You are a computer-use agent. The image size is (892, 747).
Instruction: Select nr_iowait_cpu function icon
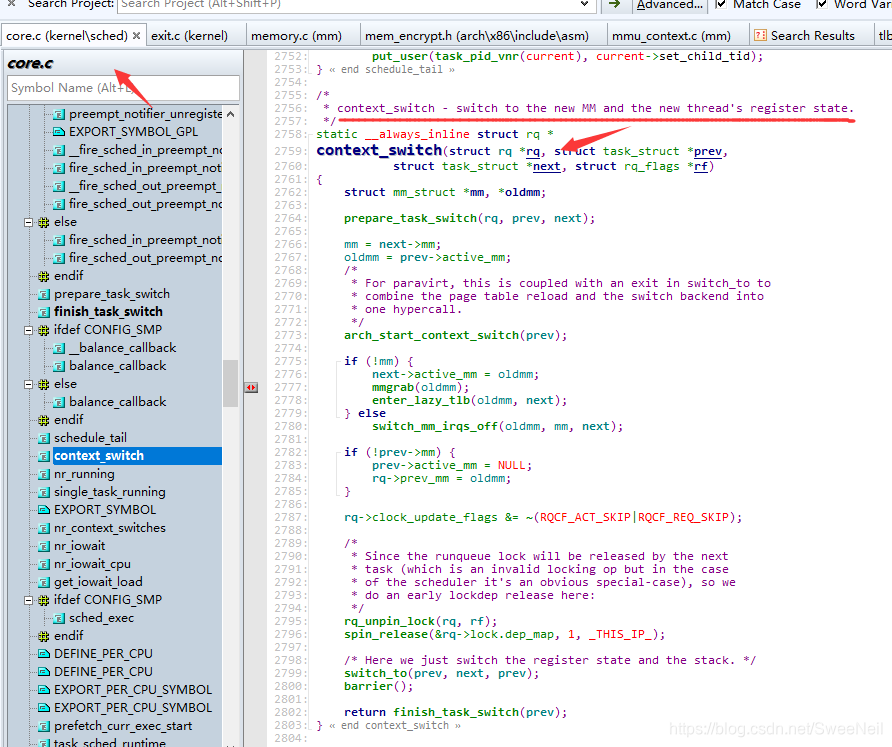click(43, 565)
